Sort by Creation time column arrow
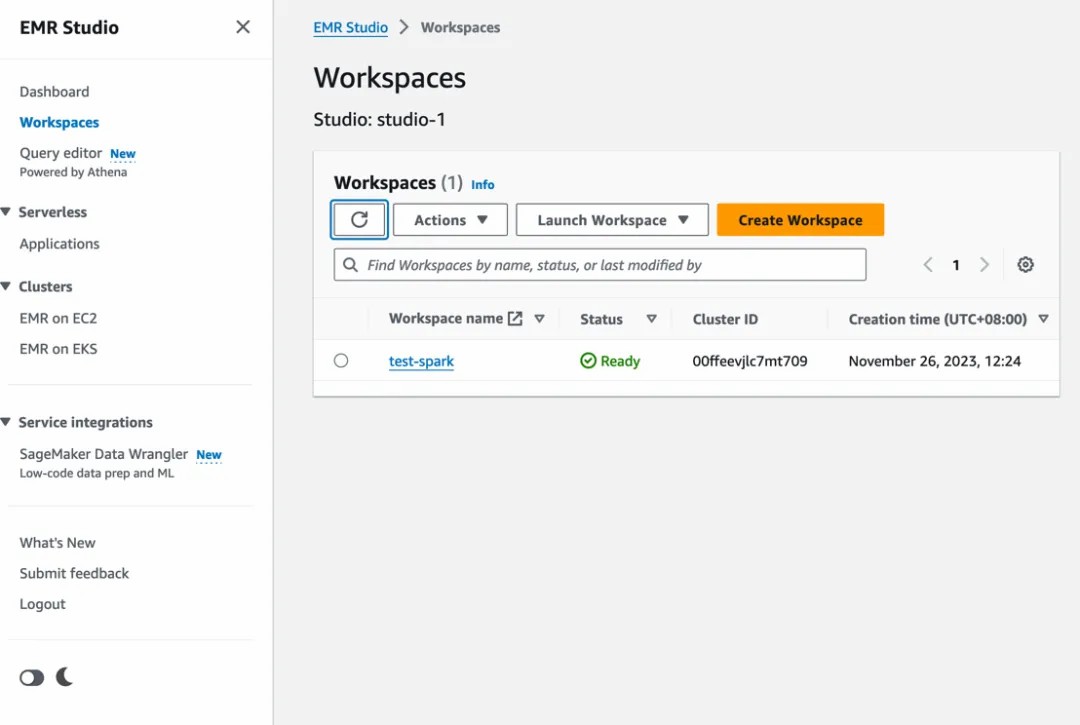Image resolution: width=1080 pixels, height=725 pixels. click(1043, 319)
